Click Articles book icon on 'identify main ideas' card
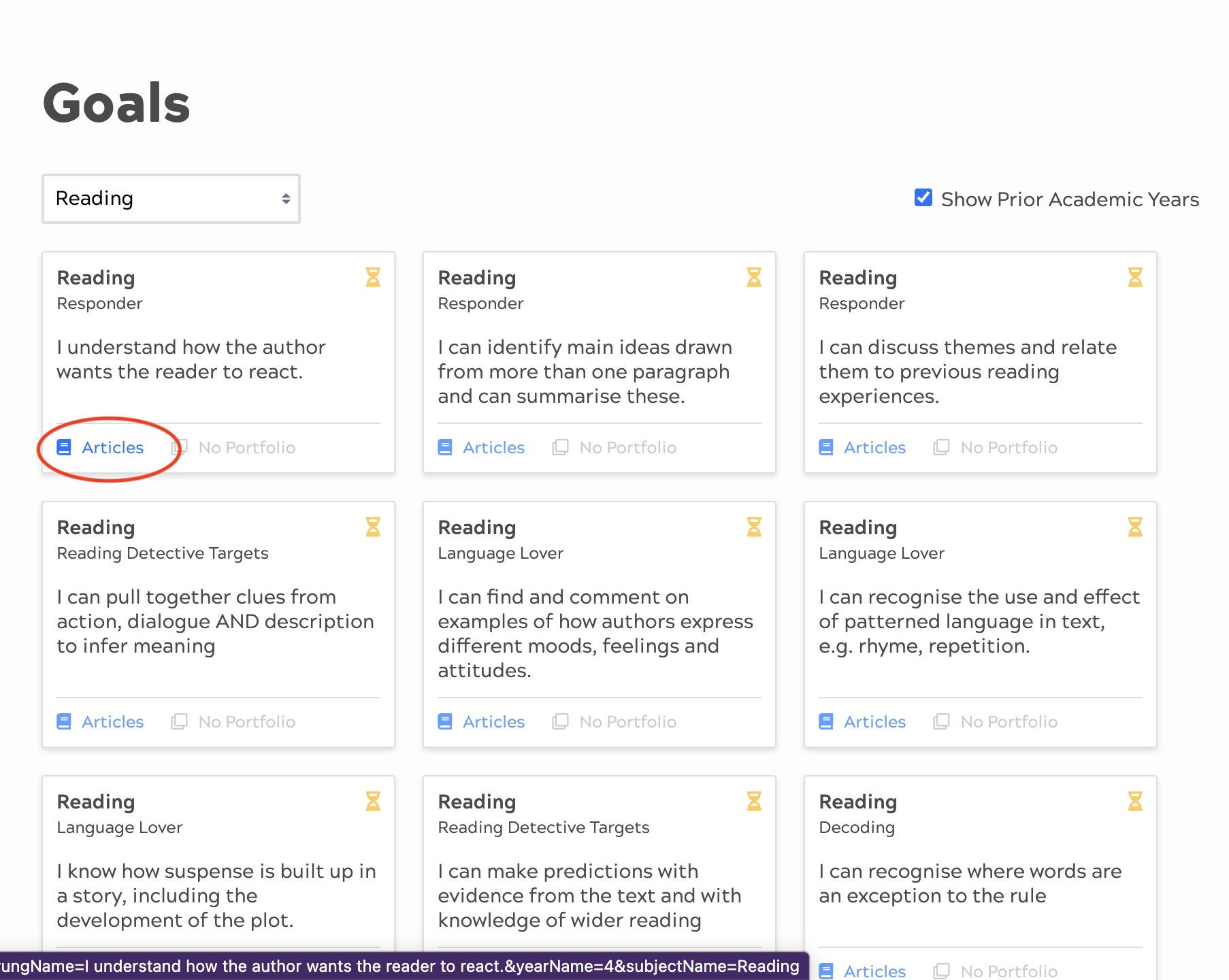This screenshot has width=1229, height=980. pyautogui.click(x=445, y=447)
